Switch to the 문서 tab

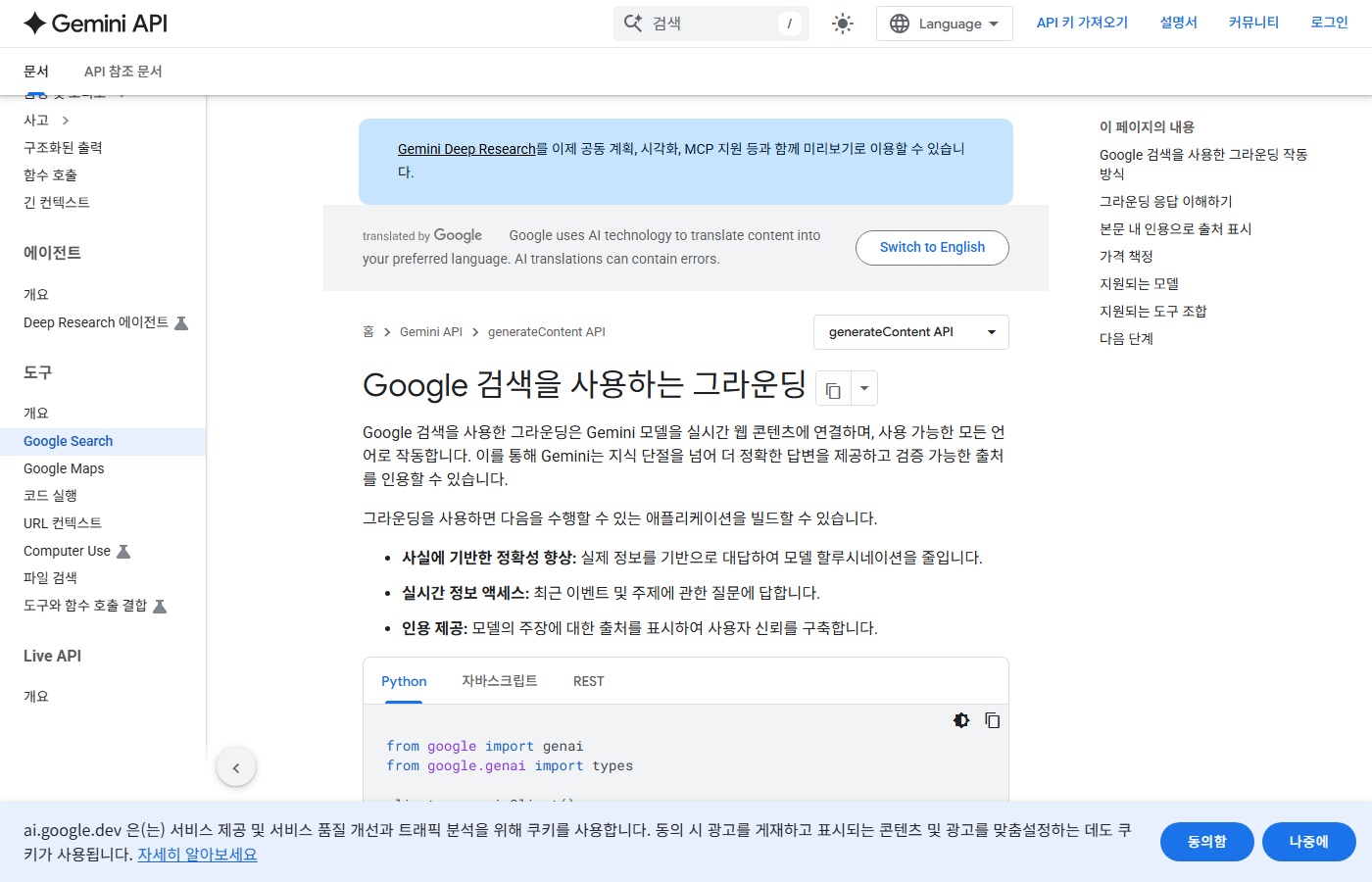pos(36,72)
